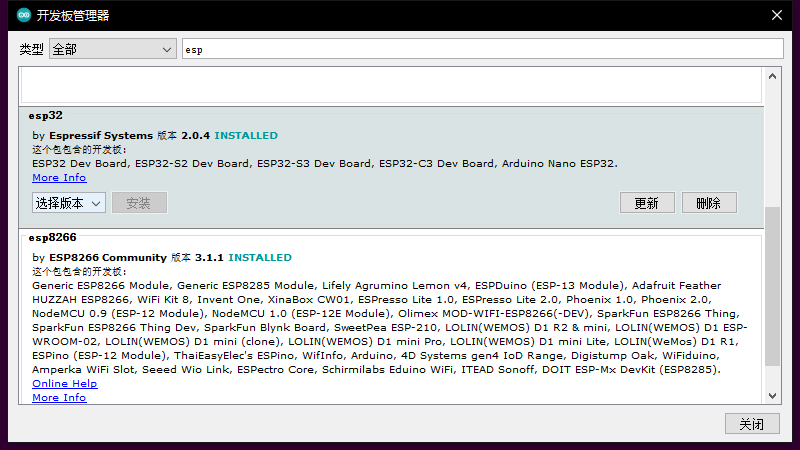
Task: Select the esp32 package title
Action: point(45,116)
